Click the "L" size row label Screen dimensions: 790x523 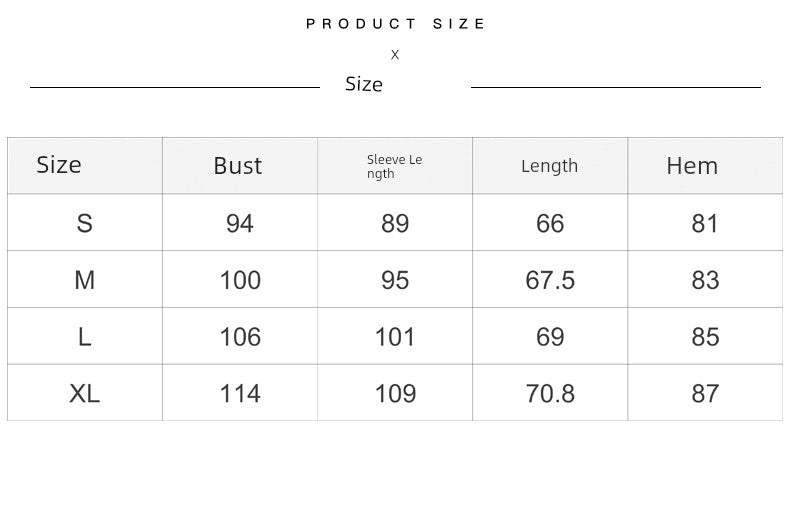tap(85, 337)
